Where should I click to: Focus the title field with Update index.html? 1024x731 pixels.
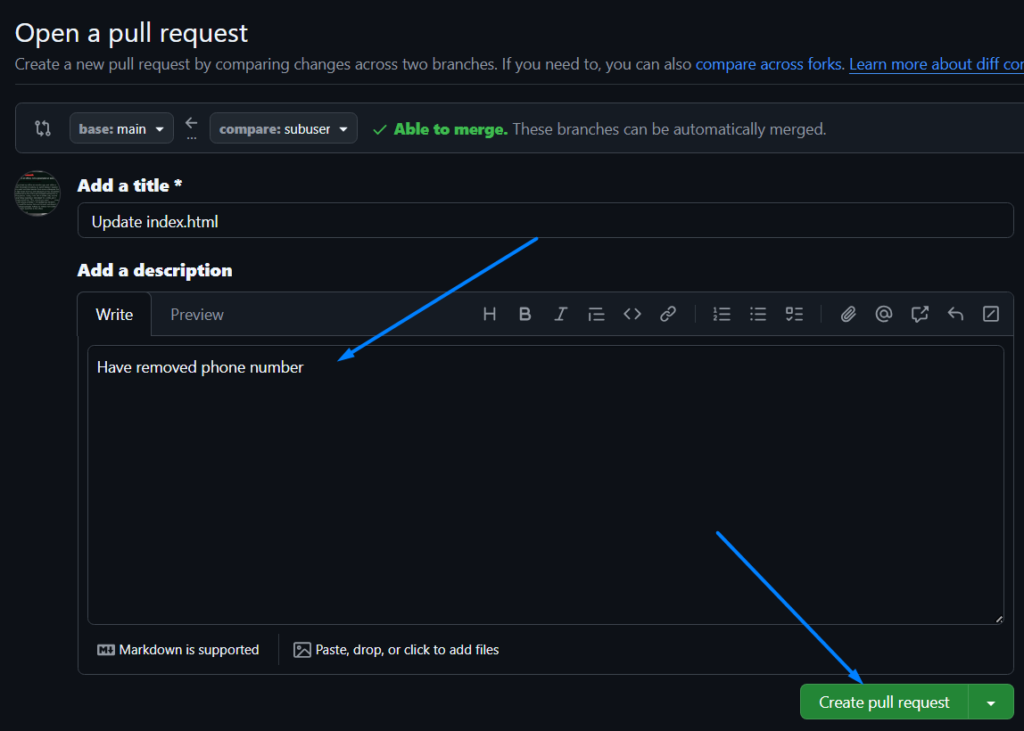pos(545,221)
